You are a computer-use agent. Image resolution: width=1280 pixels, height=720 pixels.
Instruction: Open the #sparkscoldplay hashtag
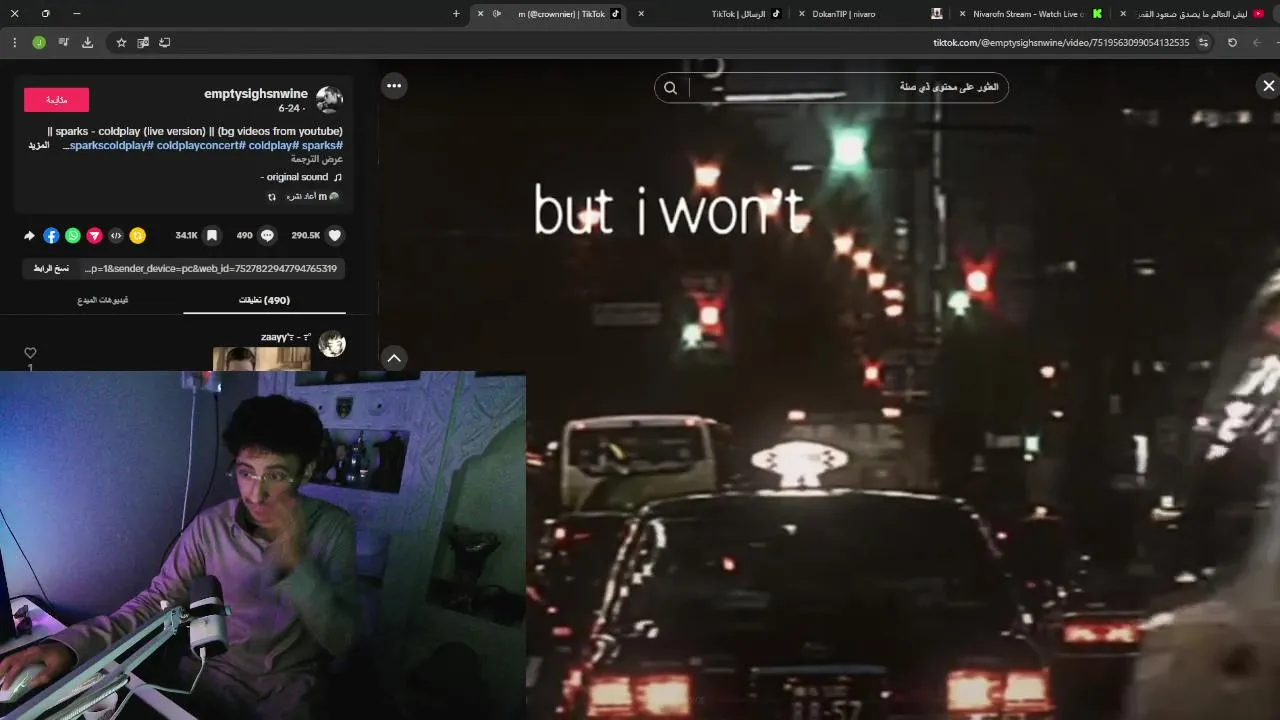[111, 145]
